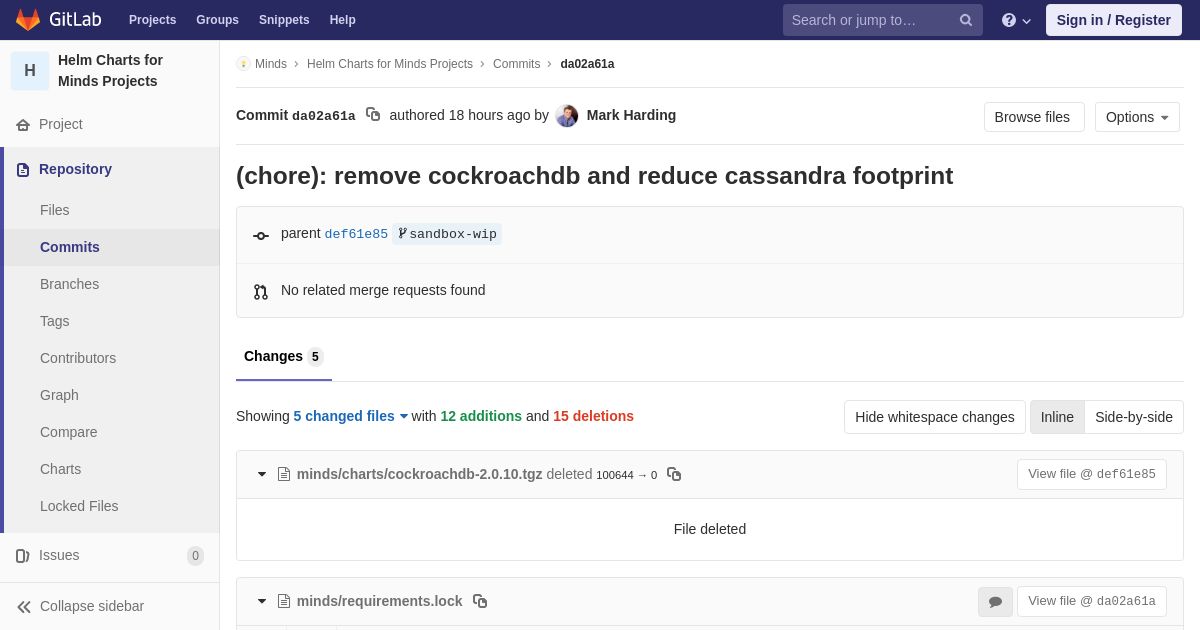The width and height of the screenshot is (1200, 630).
Task: Click the Collapse sidebar label
Action: [92, 606]
